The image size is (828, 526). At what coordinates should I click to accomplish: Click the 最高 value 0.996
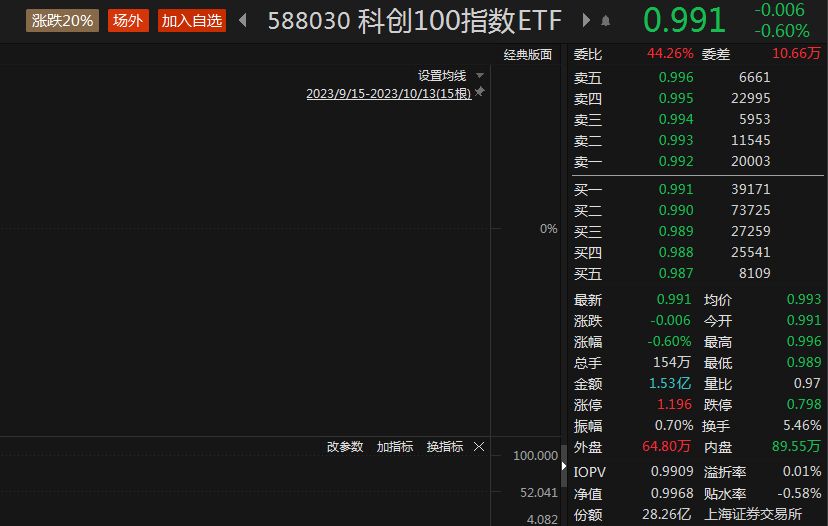[804, 342]
